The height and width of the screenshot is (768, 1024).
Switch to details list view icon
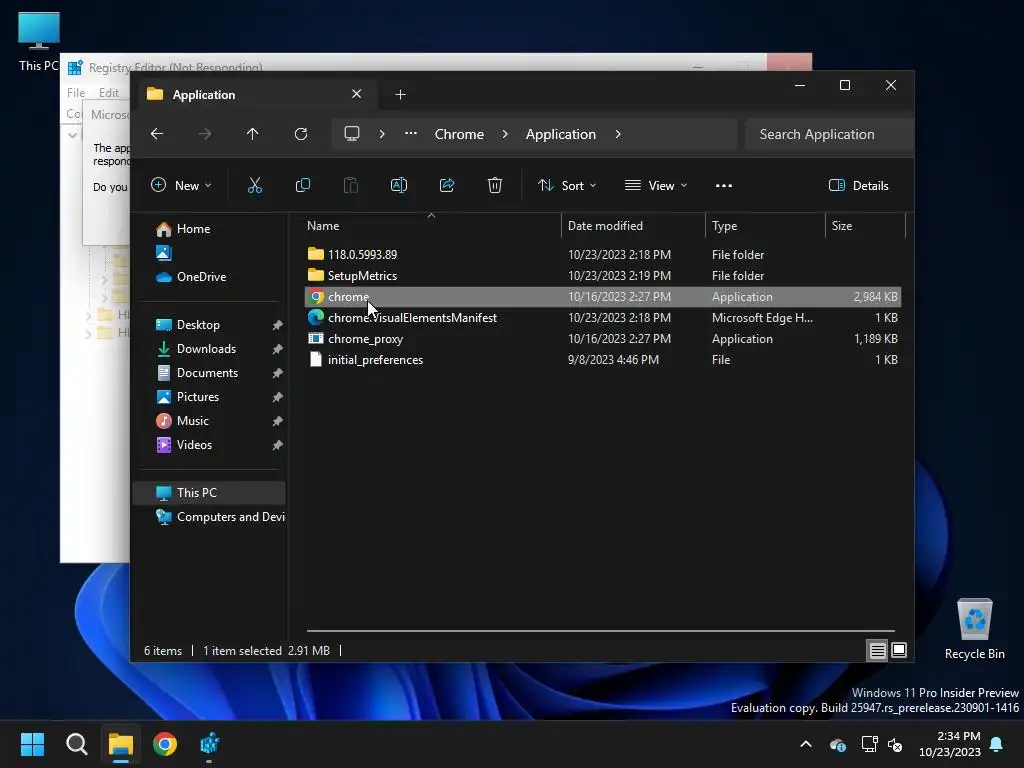pos(877,650)
